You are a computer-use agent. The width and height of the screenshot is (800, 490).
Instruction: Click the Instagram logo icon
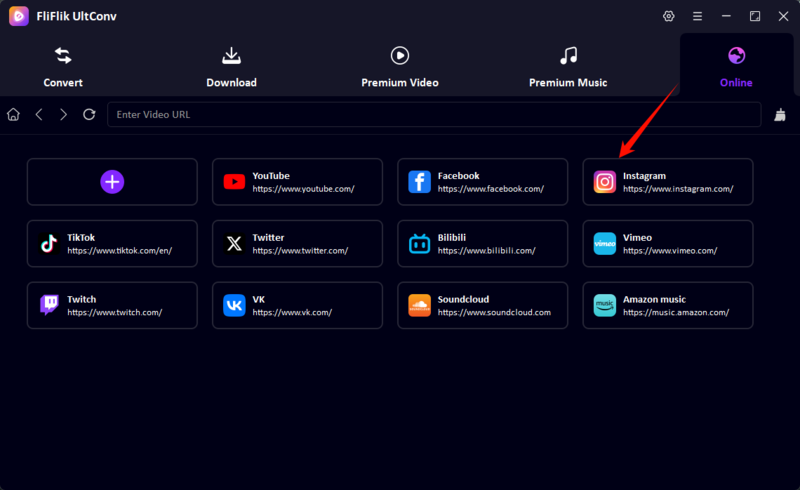point(605,182)
